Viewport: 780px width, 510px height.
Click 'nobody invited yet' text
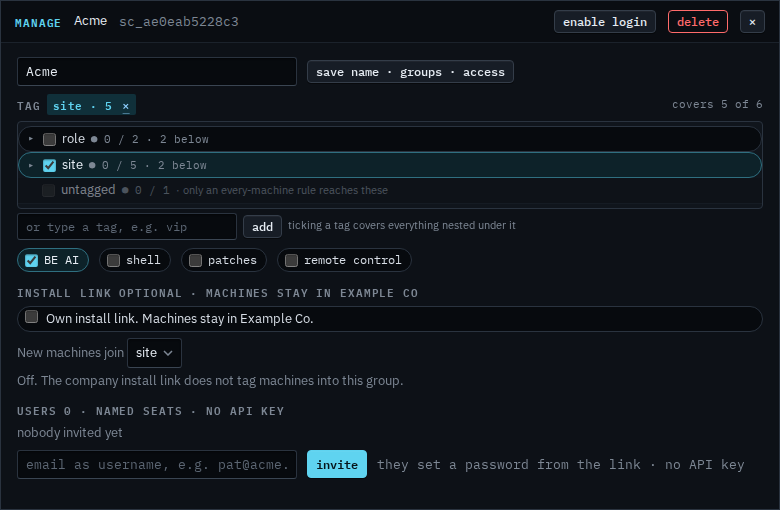(x=70, y=432)
